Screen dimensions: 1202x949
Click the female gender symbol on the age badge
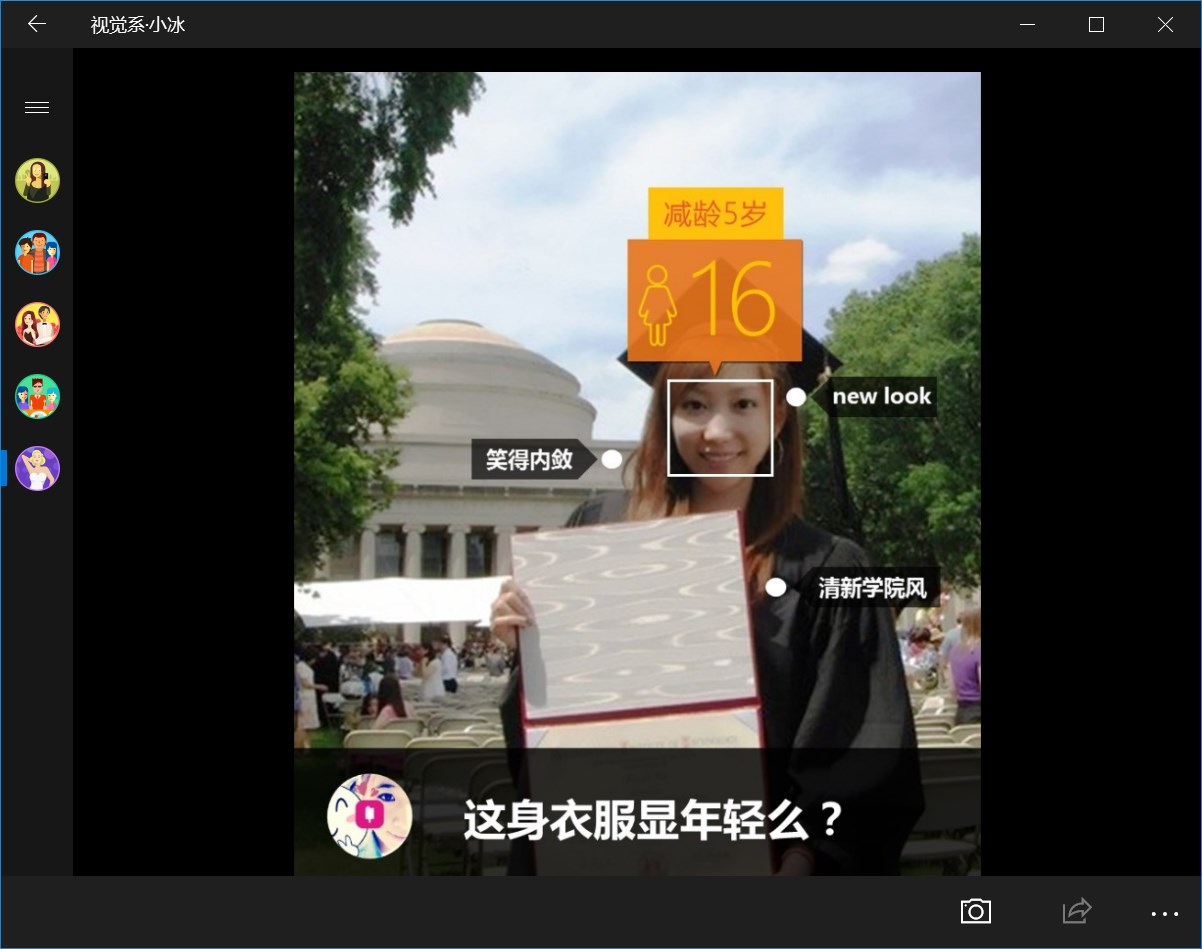point(657,299)
